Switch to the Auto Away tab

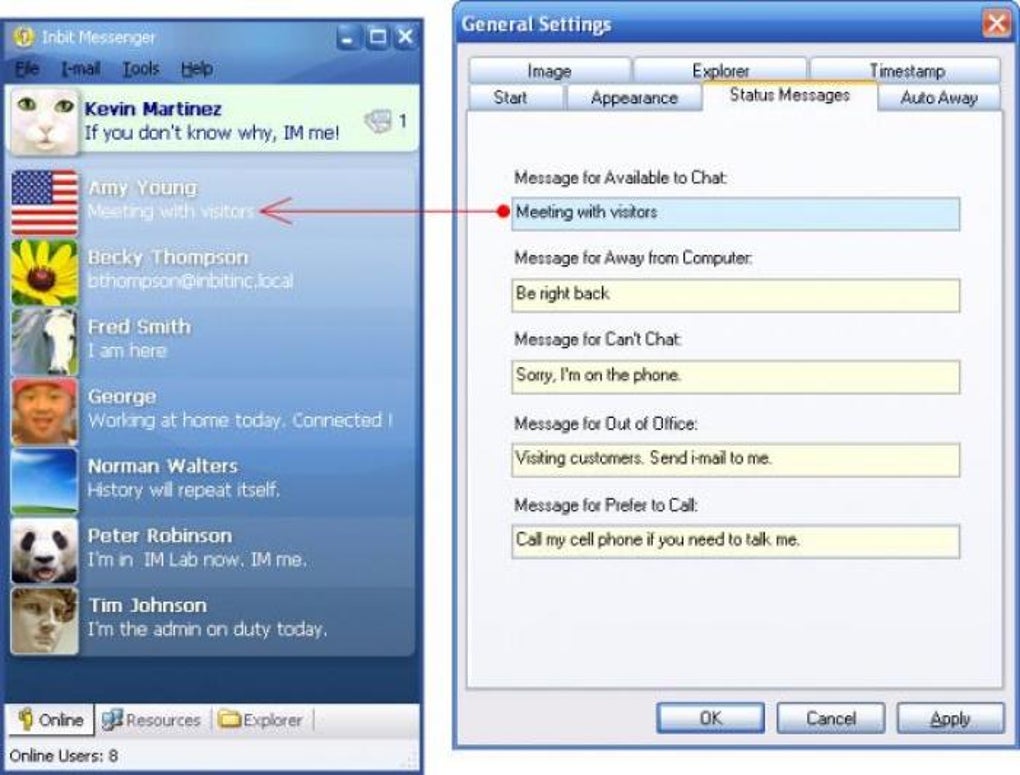click(938, 98)
